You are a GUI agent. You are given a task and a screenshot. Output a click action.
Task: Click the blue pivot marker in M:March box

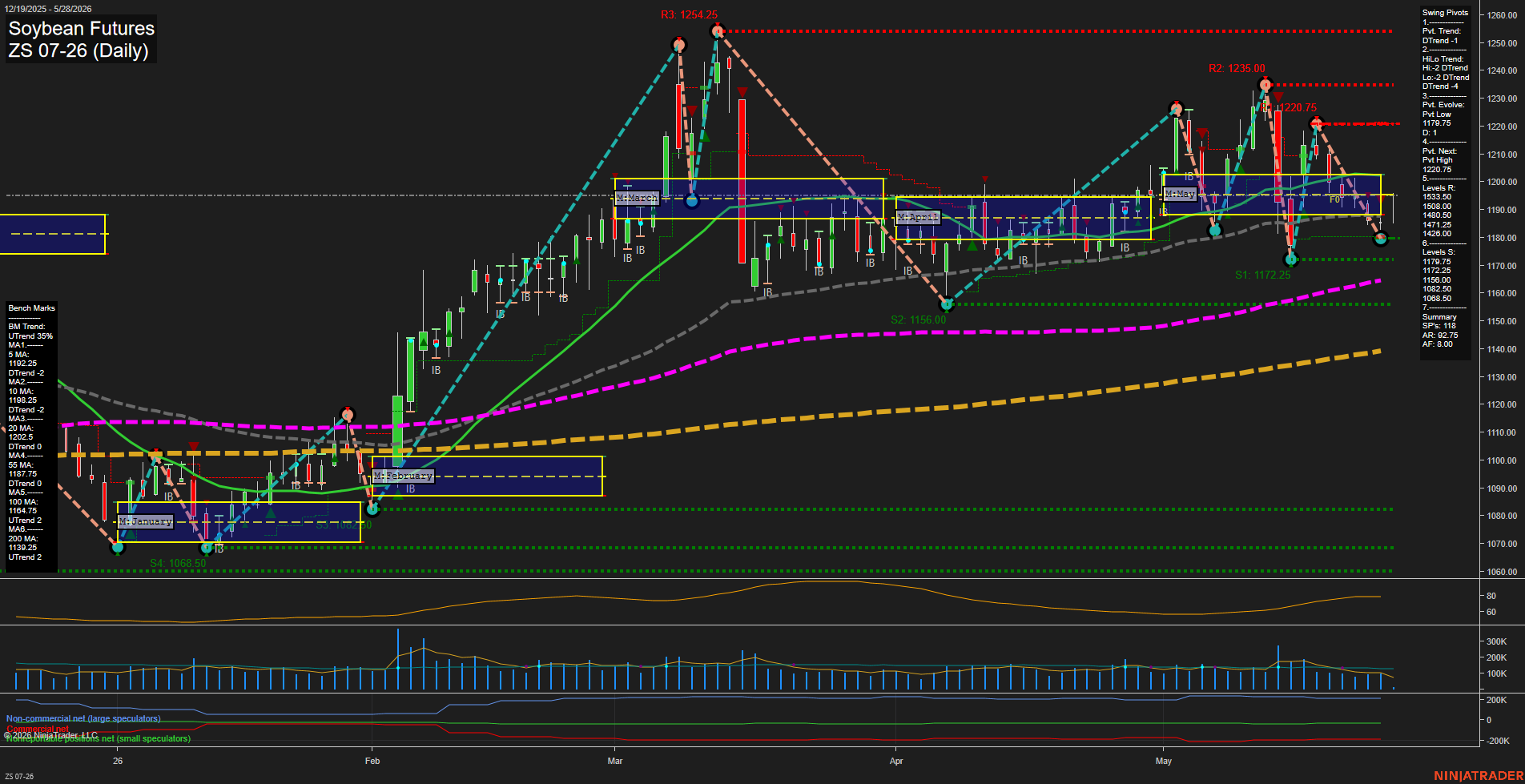(x=693, y=201)
